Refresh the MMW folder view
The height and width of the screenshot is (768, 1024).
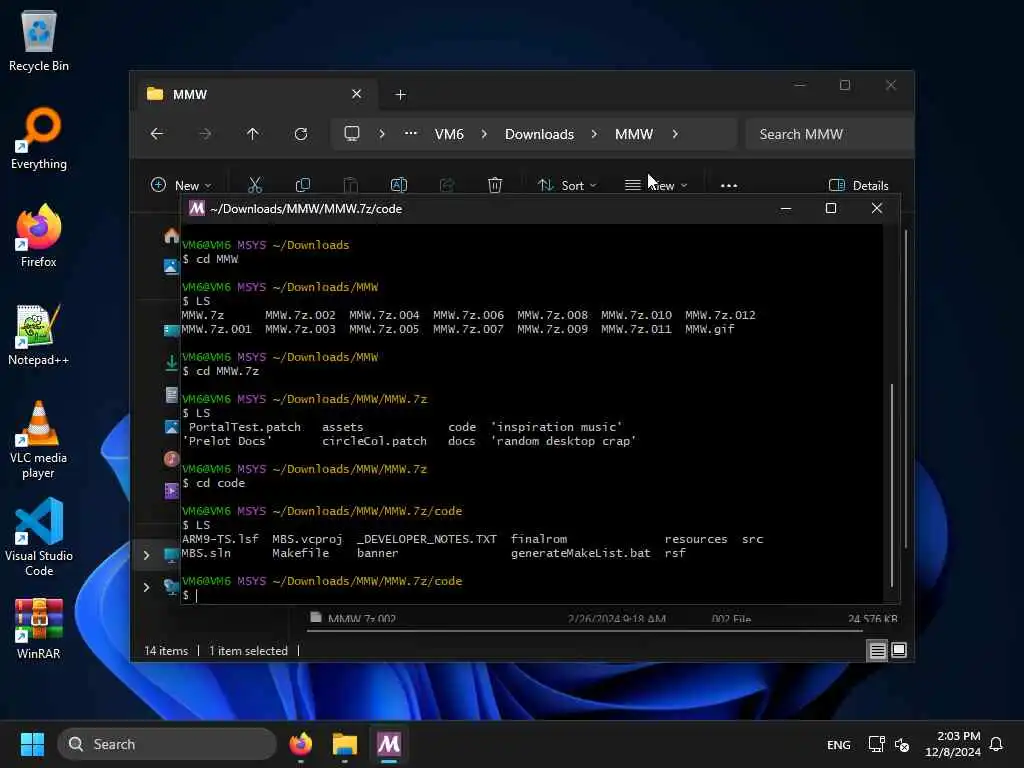(301, 134)
